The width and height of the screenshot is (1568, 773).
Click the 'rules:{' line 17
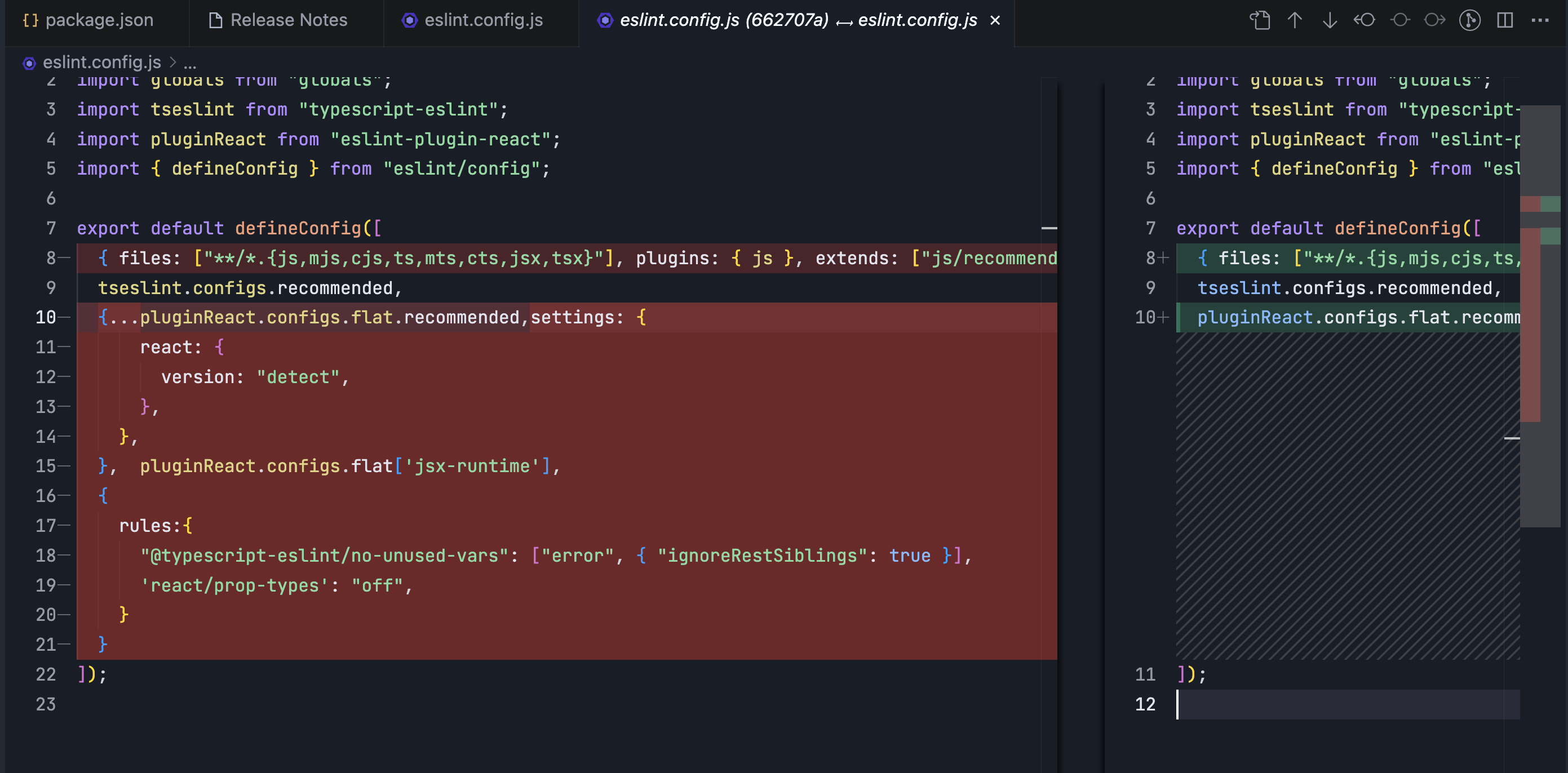[x=156, y=526]
